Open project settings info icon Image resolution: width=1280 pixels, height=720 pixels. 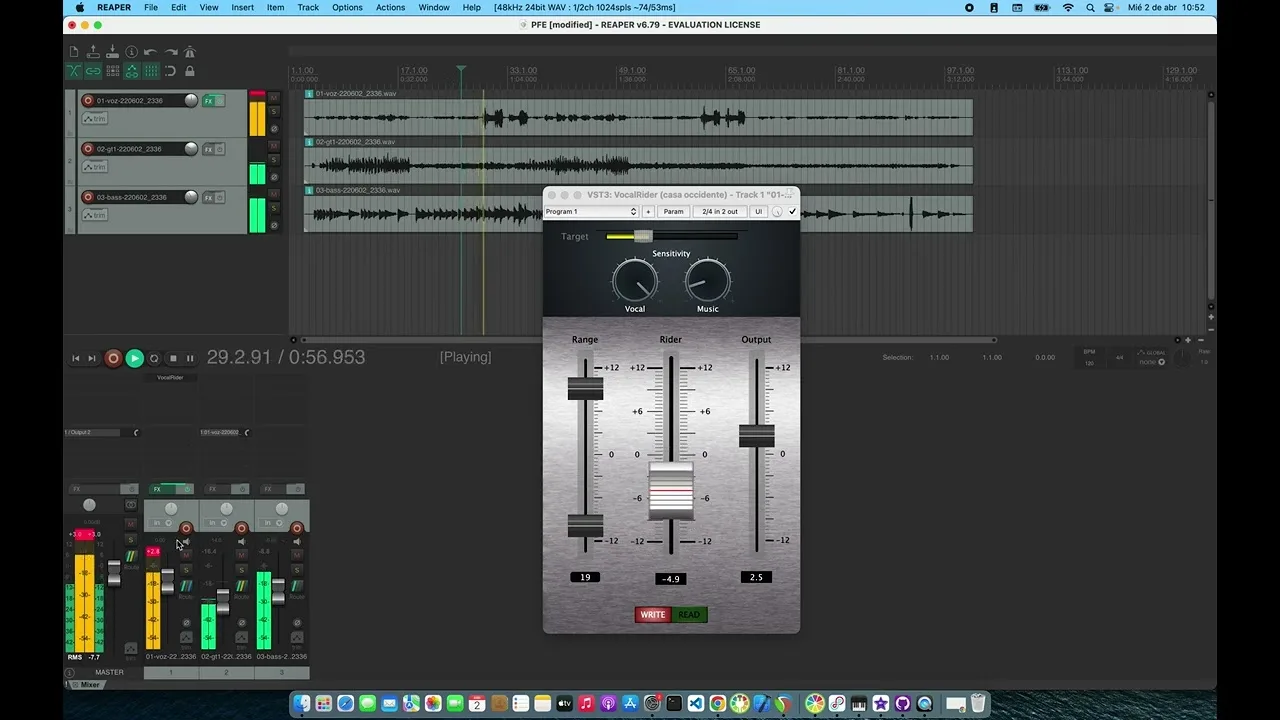[x=131, y=52]
